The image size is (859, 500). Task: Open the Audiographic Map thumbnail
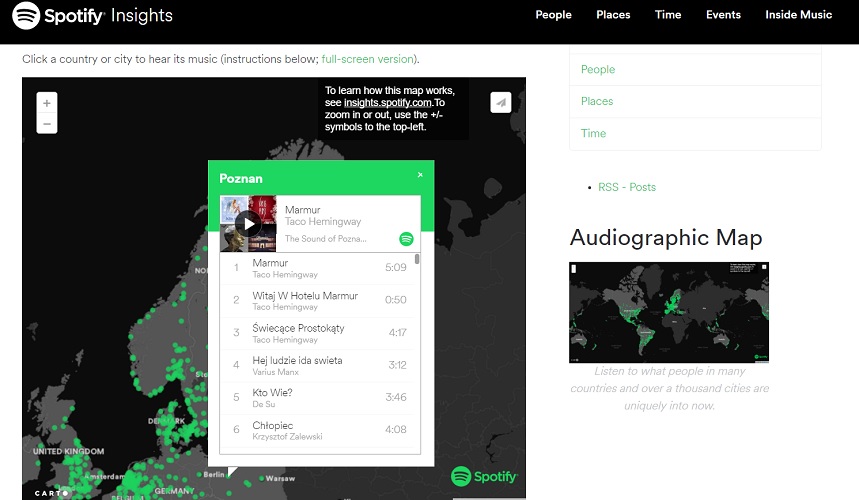point(668,312)
